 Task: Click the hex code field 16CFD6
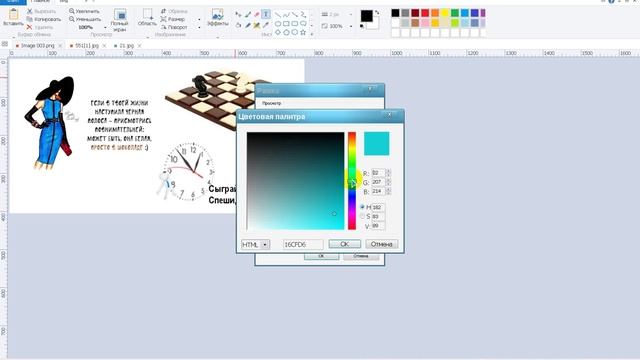pos(303,244)
